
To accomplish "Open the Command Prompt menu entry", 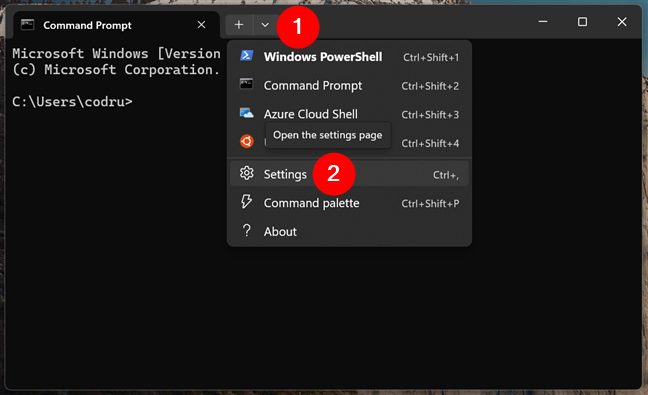I will click(x=349, y=86).
